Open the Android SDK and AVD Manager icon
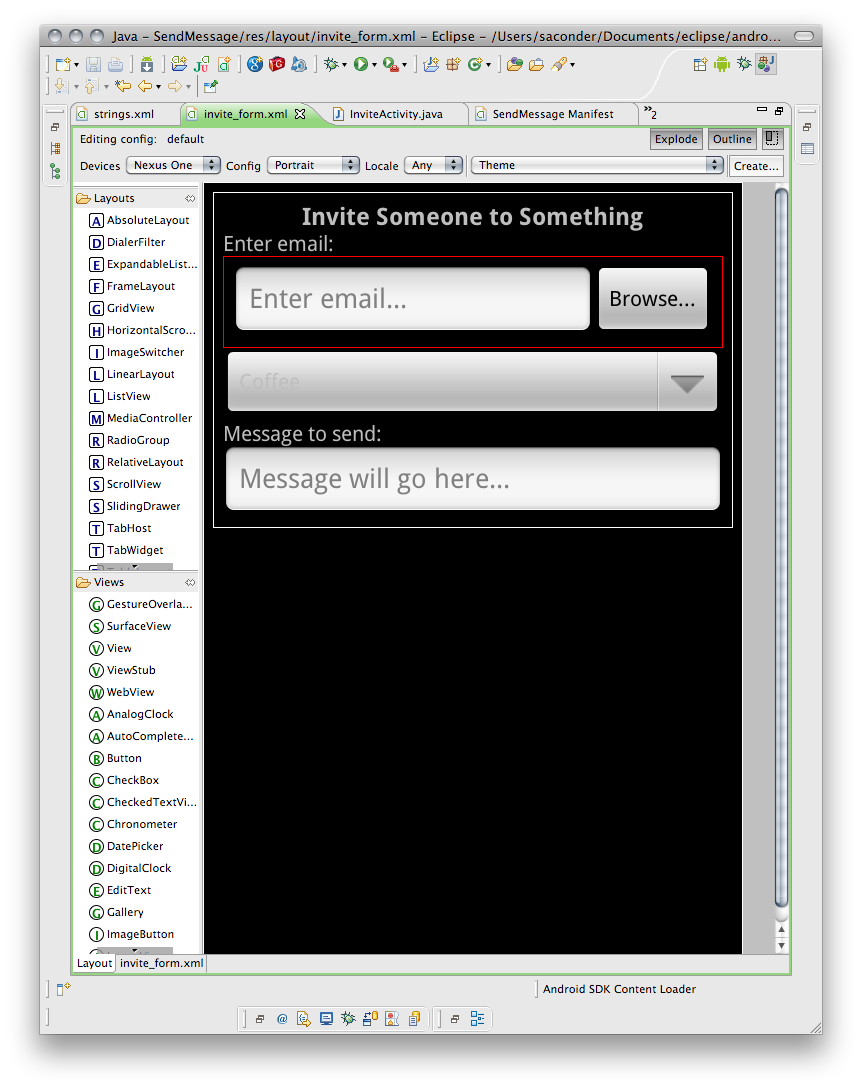The width and height of the screenshot is (862, 1089). click(147, 65)
